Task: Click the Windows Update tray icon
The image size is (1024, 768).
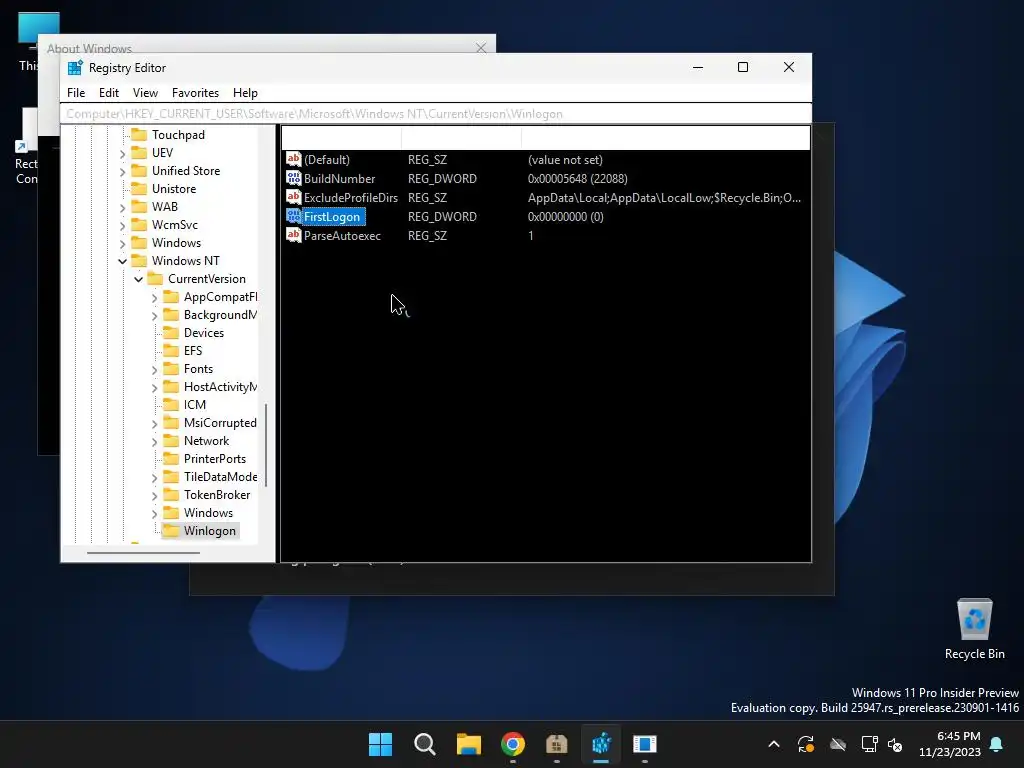Action: 806,744
